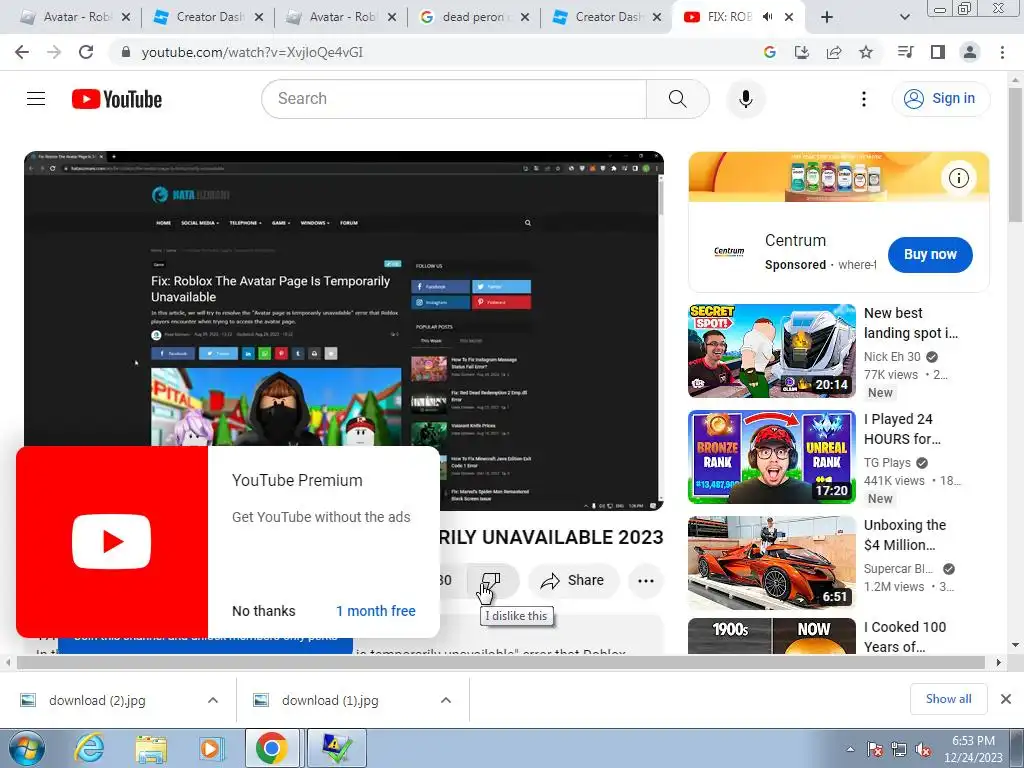Click the Share button under the video
The image size is (1024, 768).
point(573,581)
